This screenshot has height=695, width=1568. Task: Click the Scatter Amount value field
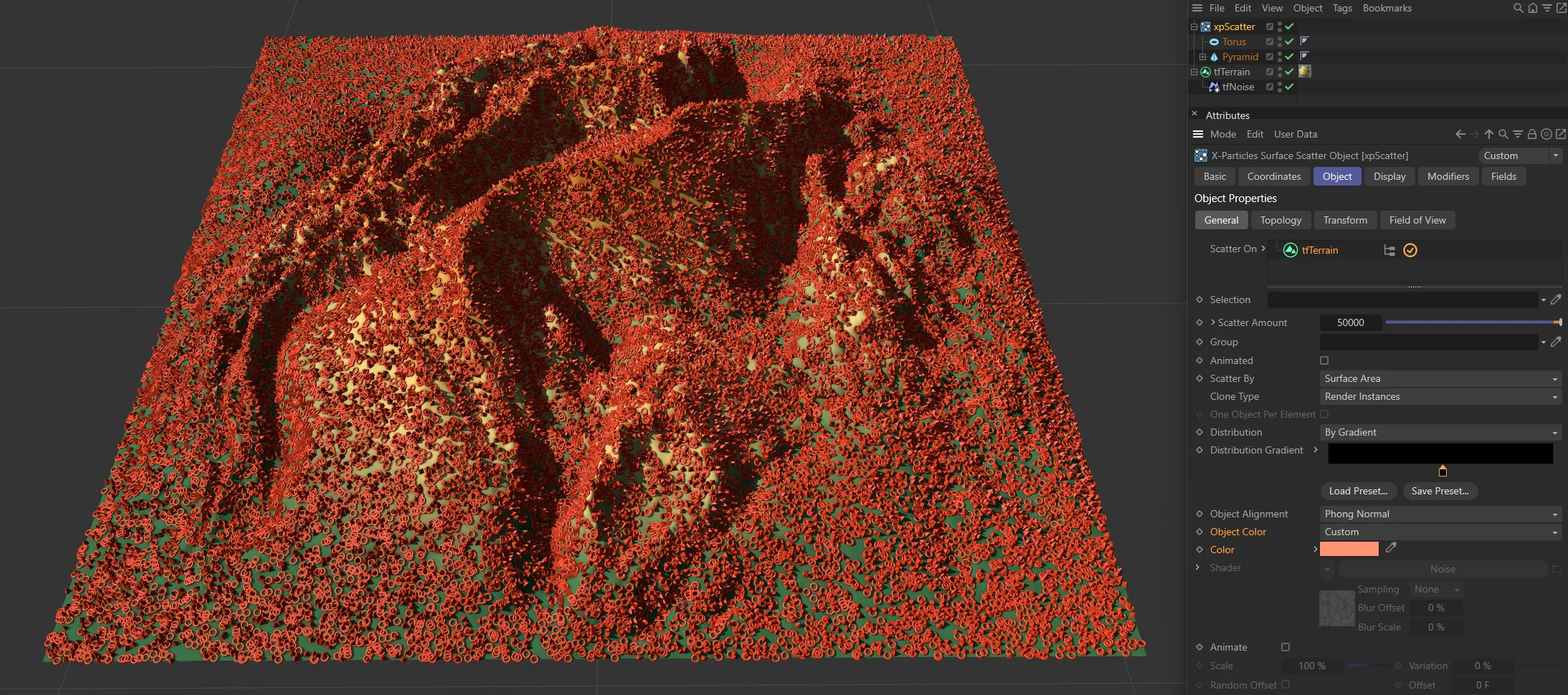tap(1351, 322)
